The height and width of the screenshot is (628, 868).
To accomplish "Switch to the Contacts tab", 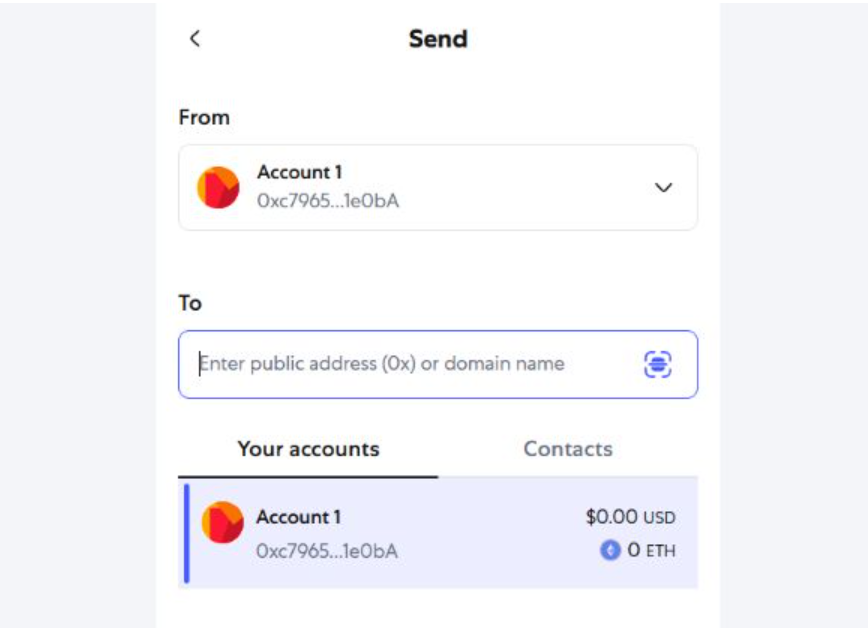I will [x=567, y=449].
